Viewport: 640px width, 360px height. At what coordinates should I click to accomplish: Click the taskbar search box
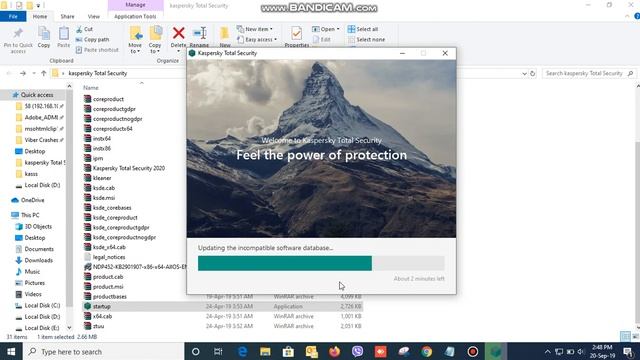tap(104, 351)
